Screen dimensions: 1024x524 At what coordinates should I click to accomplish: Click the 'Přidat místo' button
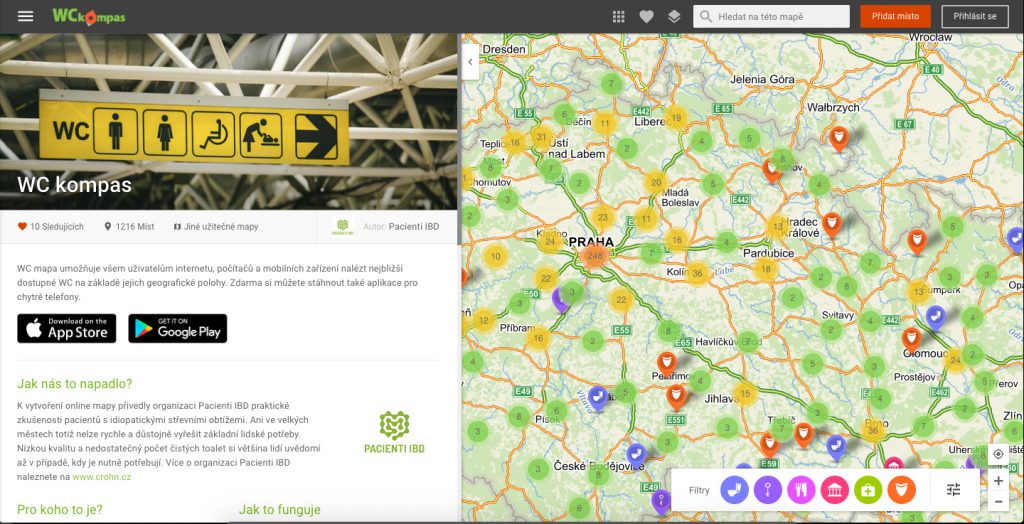895,16
